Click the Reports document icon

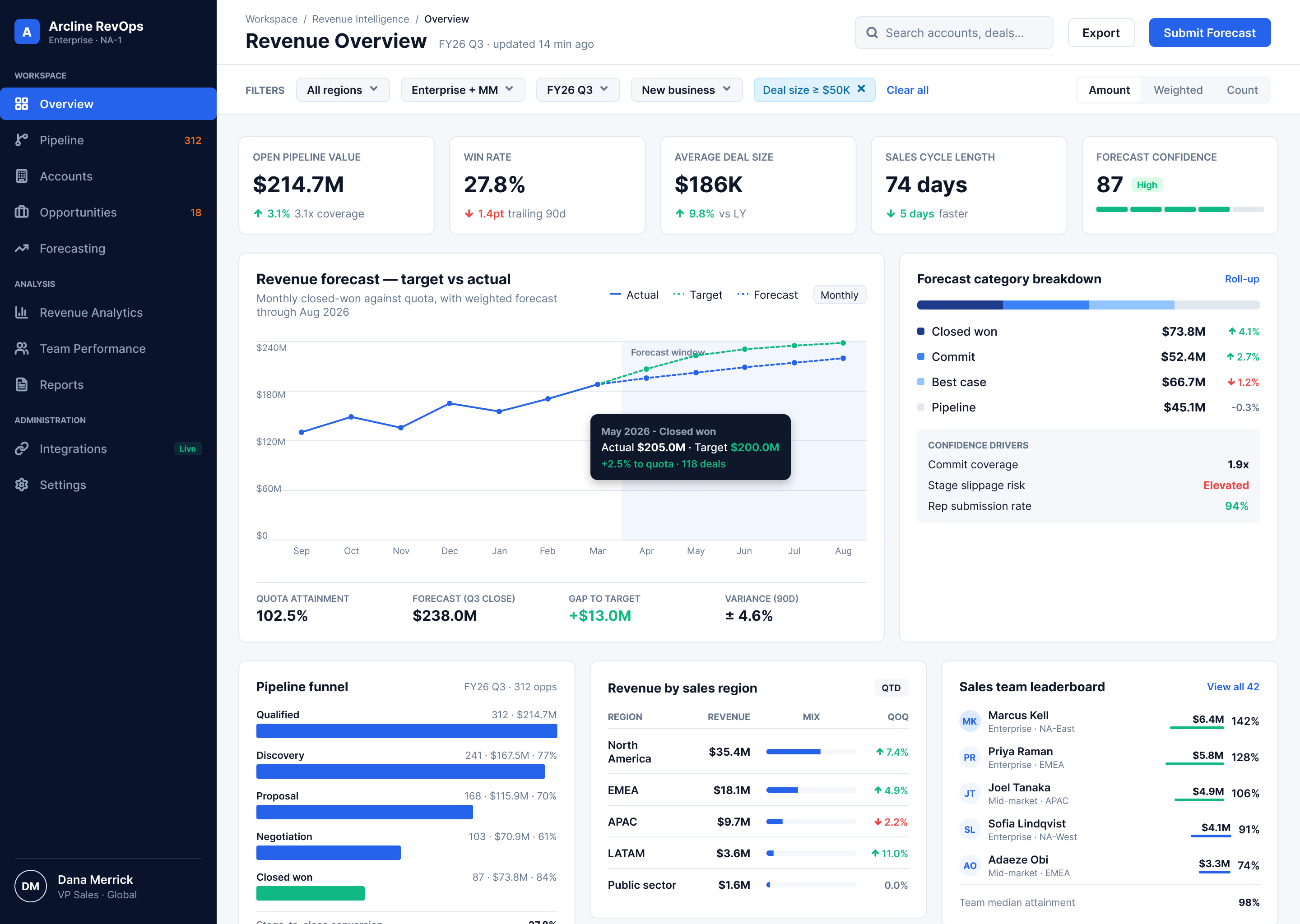point(22,384)
